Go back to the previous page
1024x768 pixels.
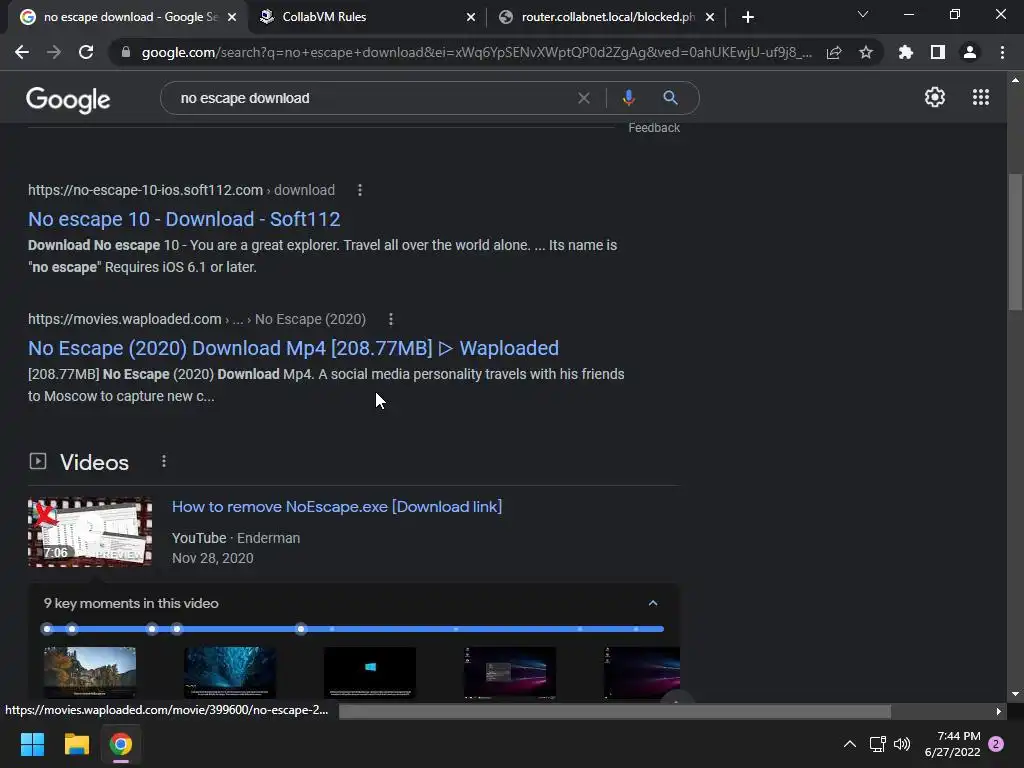[x=22, y=52]
